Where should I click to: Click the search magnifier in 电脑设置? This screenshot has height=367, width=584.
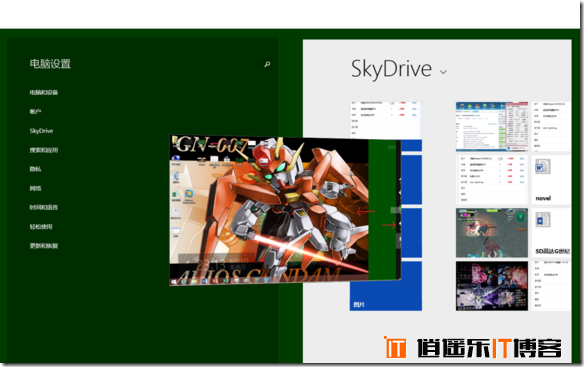coord(267,64)
